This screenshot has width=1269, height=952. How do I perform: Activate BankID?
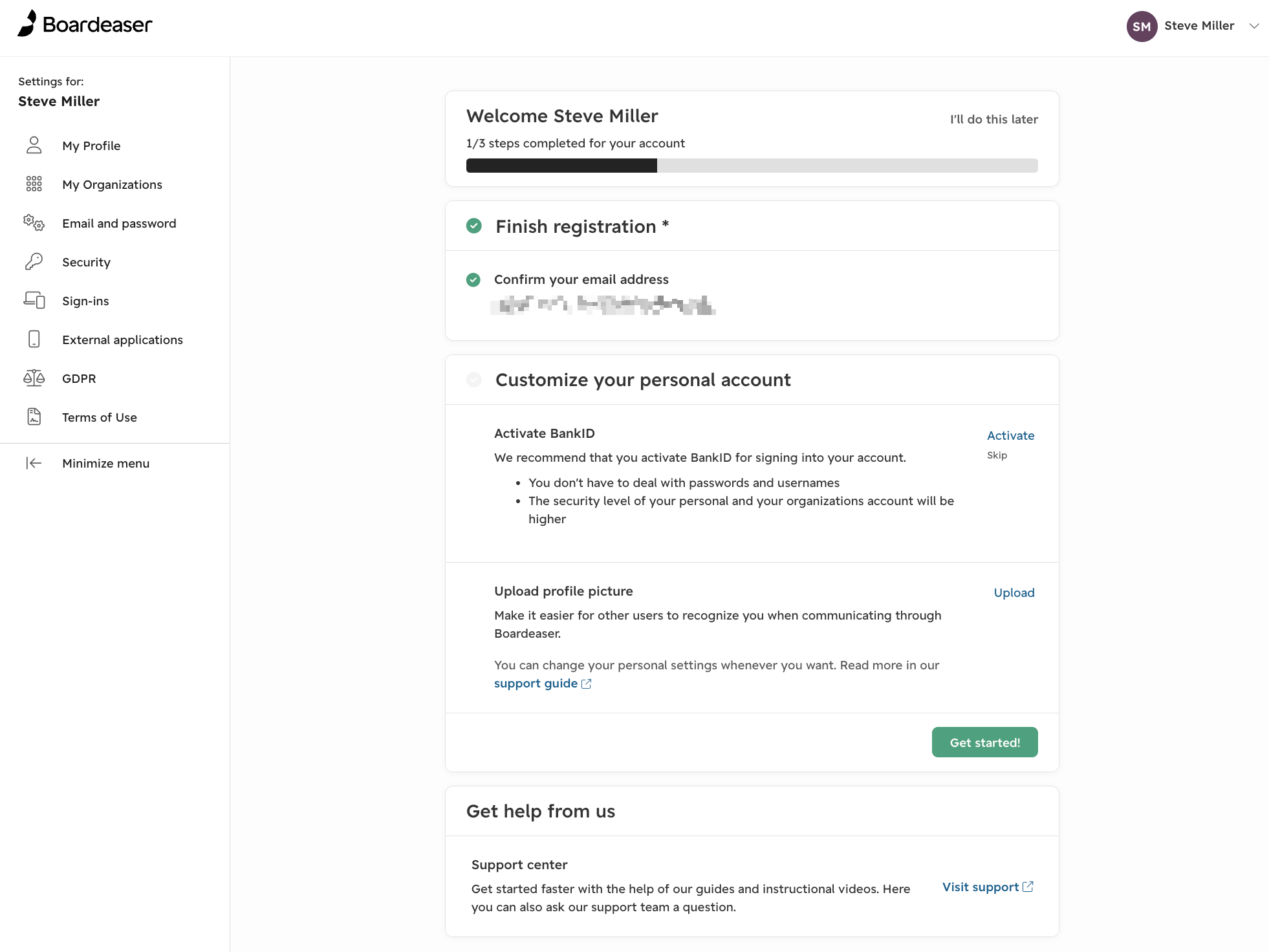point(1010,436)
